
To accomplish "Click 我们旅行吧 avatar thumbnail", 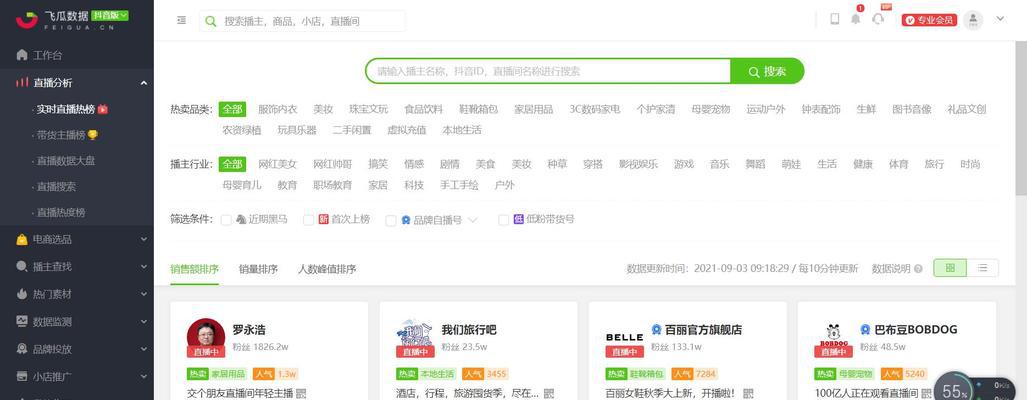I will pos(415,337).
